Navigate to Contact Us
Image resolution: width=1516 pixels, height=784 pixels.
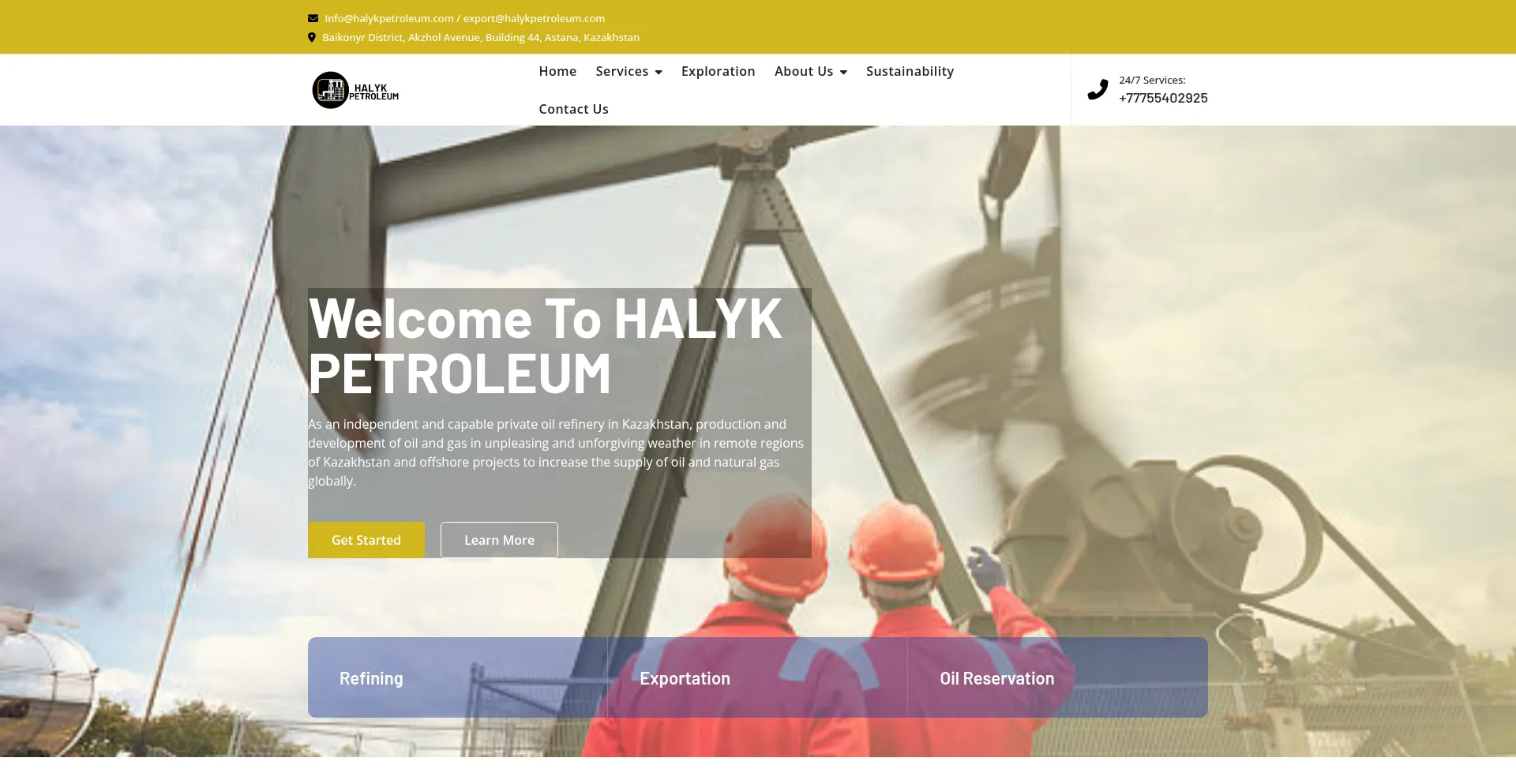click(x=573, y=109)
